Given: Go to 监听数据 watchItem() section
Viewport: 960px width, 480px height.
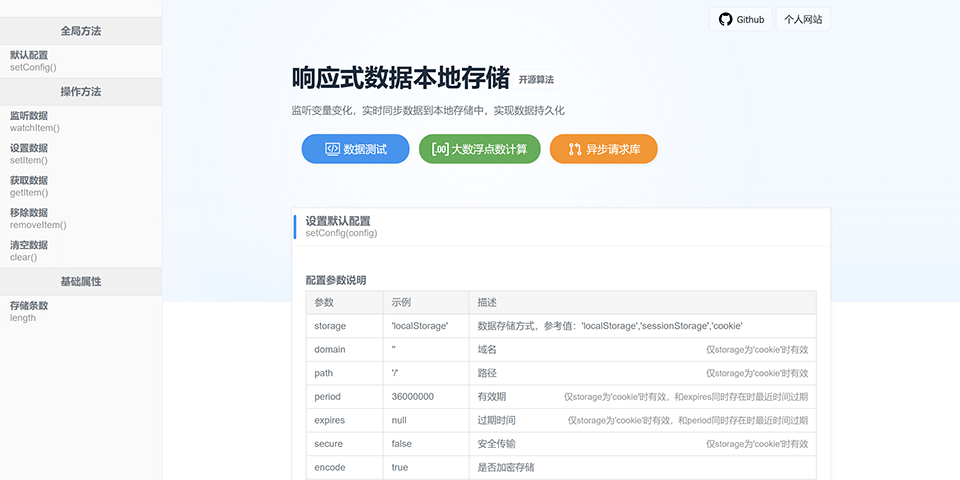Looking at the screenshot, I should [x=35, y=121].
